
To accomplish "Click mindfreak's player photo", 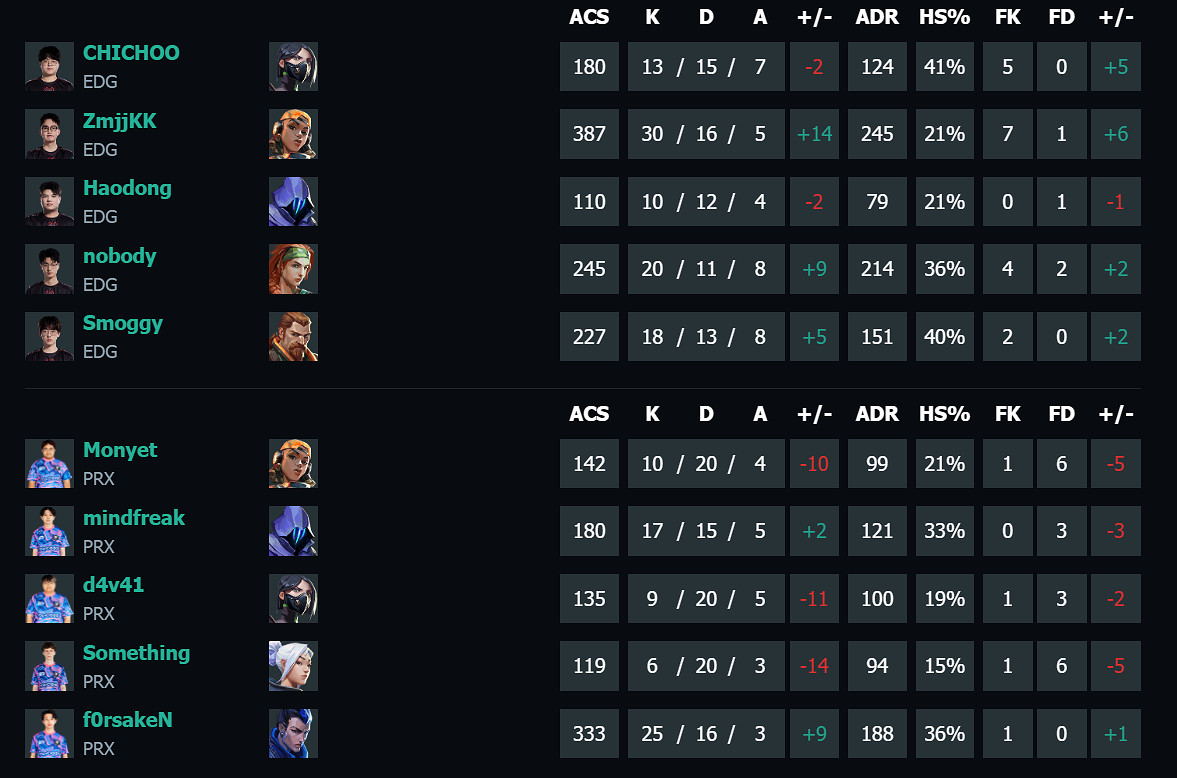I will pyautogui.click(x=49, y=531).
